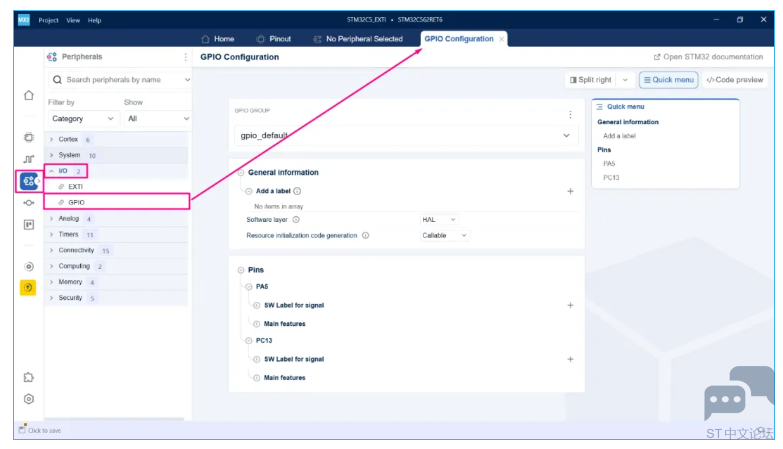Jump to PC13 in Quick menu
This screenshot has width=783, height=449.
(611, 178)
